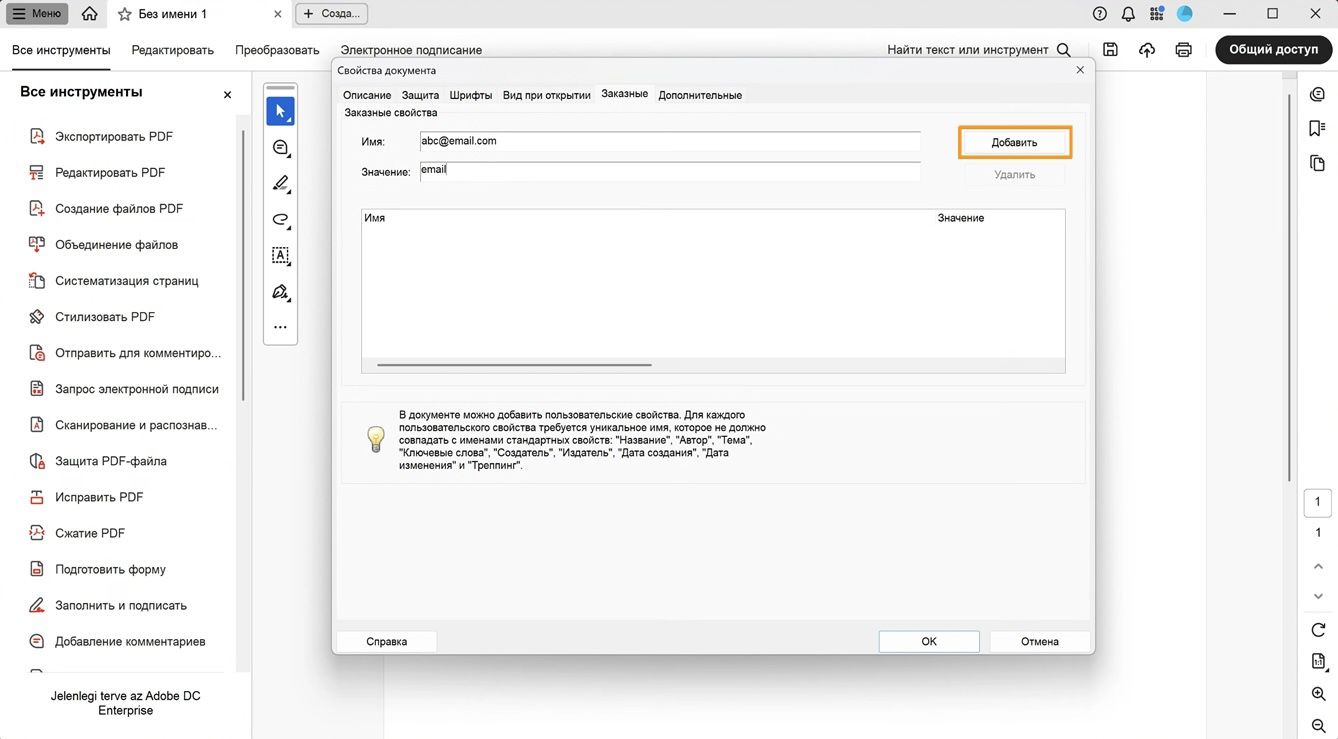Click the Найти текст или инструмент search

(x=978, y=50)
